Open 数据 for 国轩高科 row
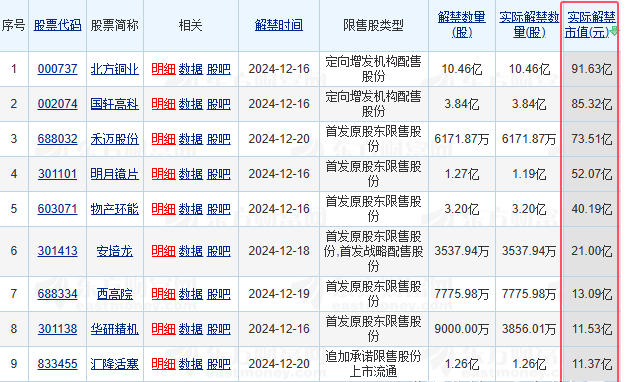 [191, 104]
